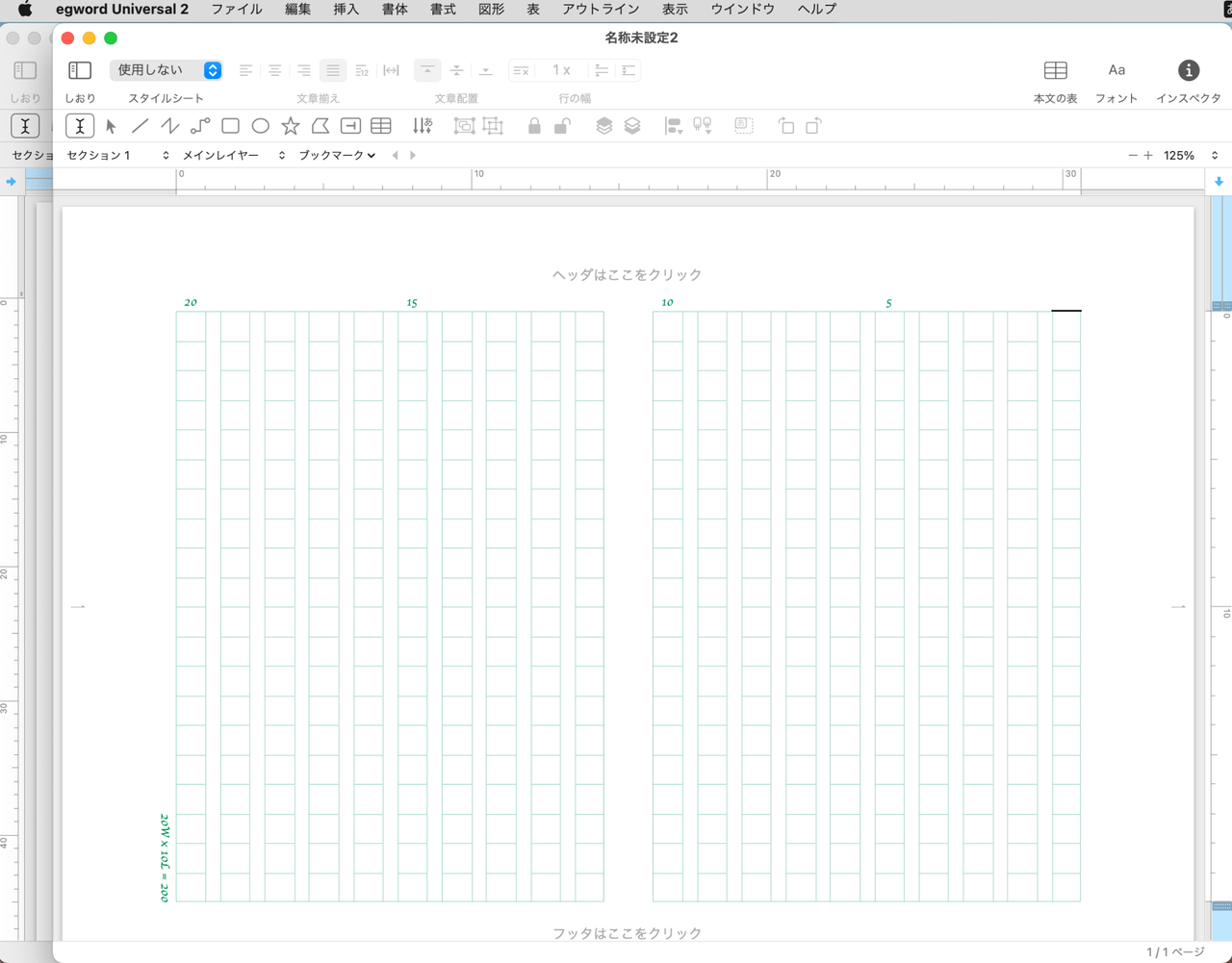Image resolution: width=1232 pixels, height=963 pixels.
Task: Open the ファイル menu
Action: (x=237, y=9)
